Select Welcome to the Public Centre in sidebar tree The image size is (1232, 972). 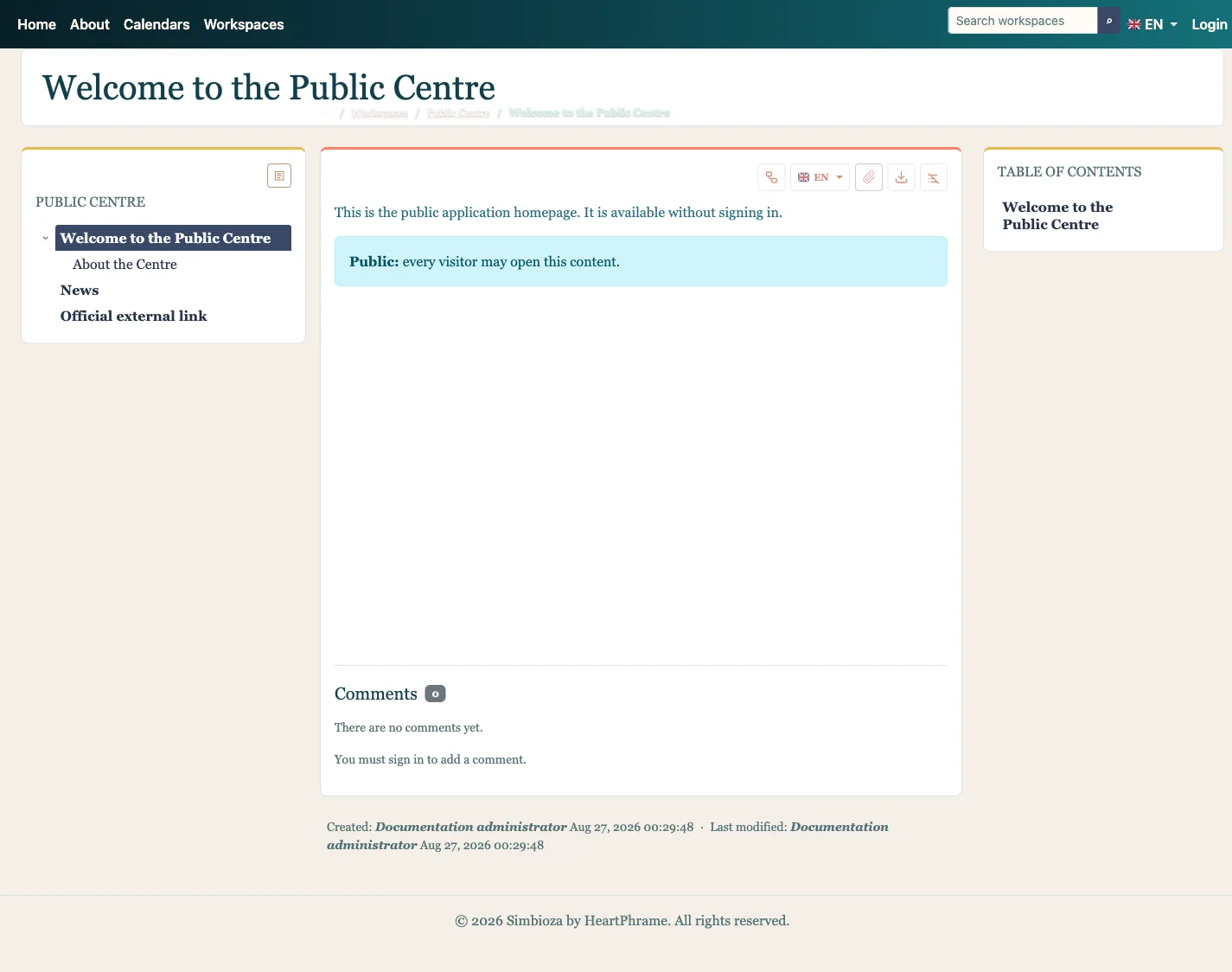coord(173,238)
